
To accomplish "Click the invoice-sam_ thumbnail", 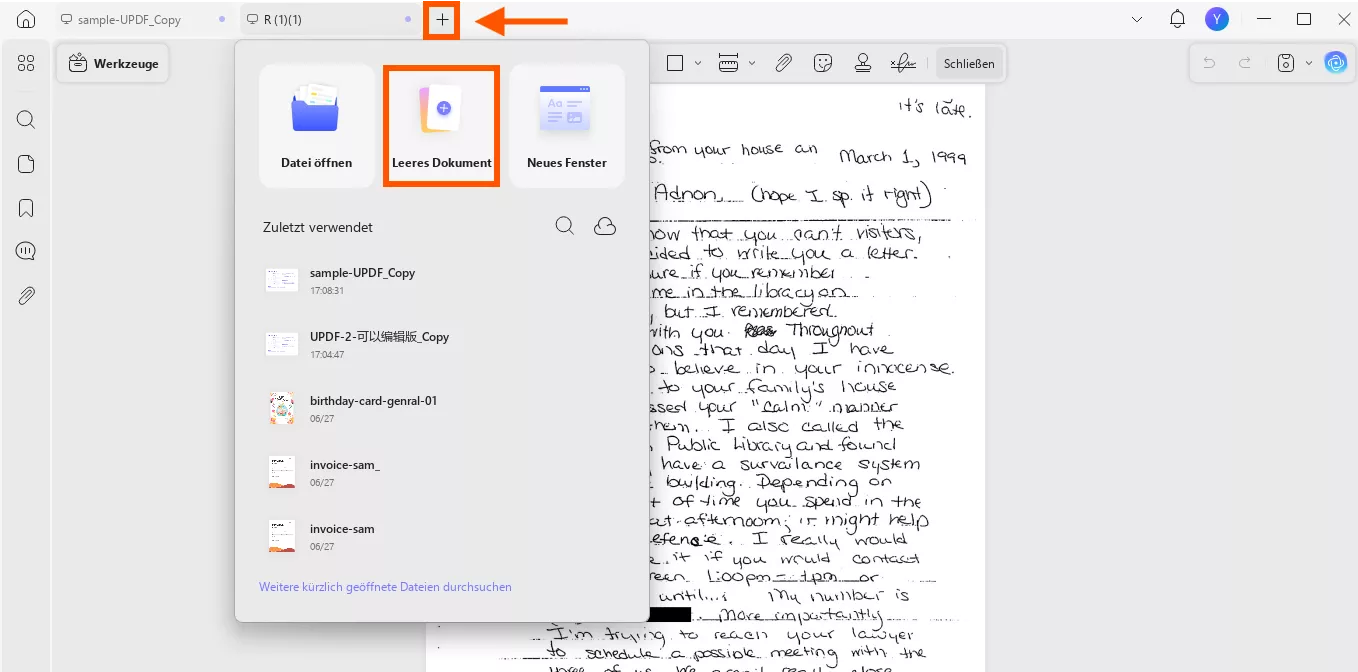I will point(282,472).
